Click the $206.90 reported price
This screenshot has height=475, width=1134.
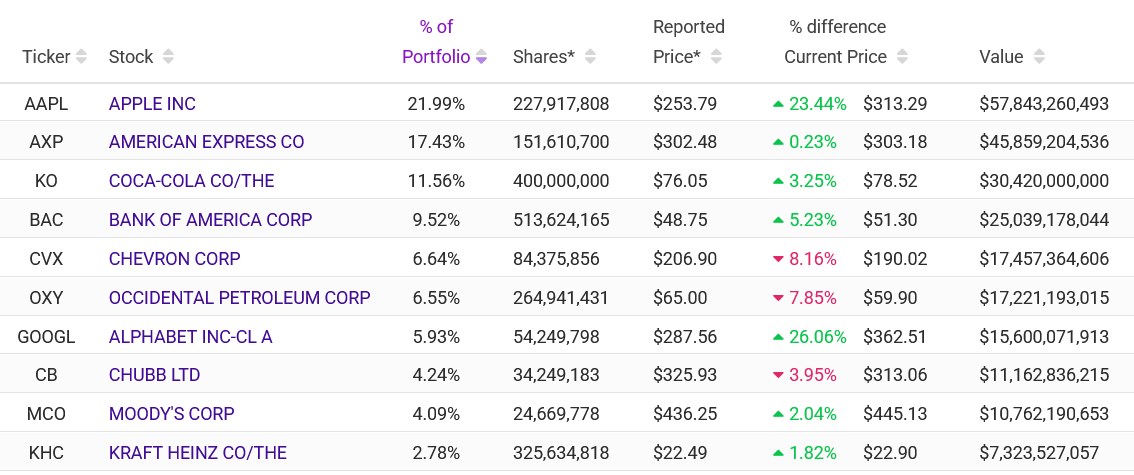click(x=685, y=259)
